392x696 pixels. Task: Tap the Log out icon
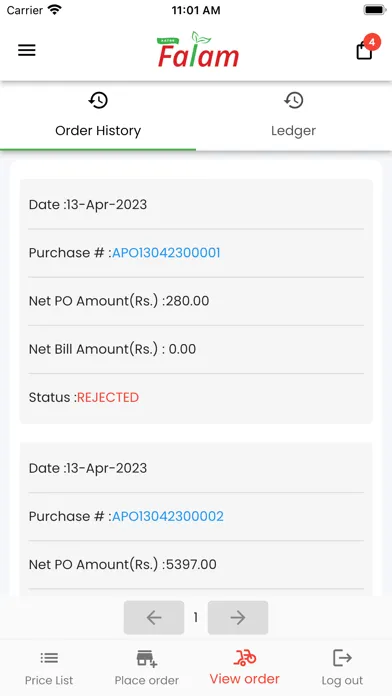click(342, 658)
